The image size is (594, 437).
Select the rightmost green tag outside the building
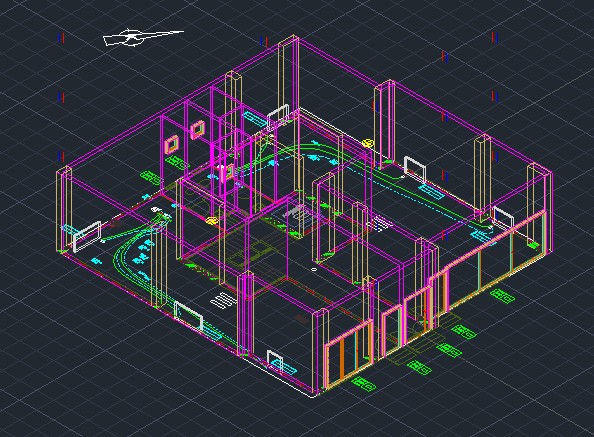tap(502, 296)
